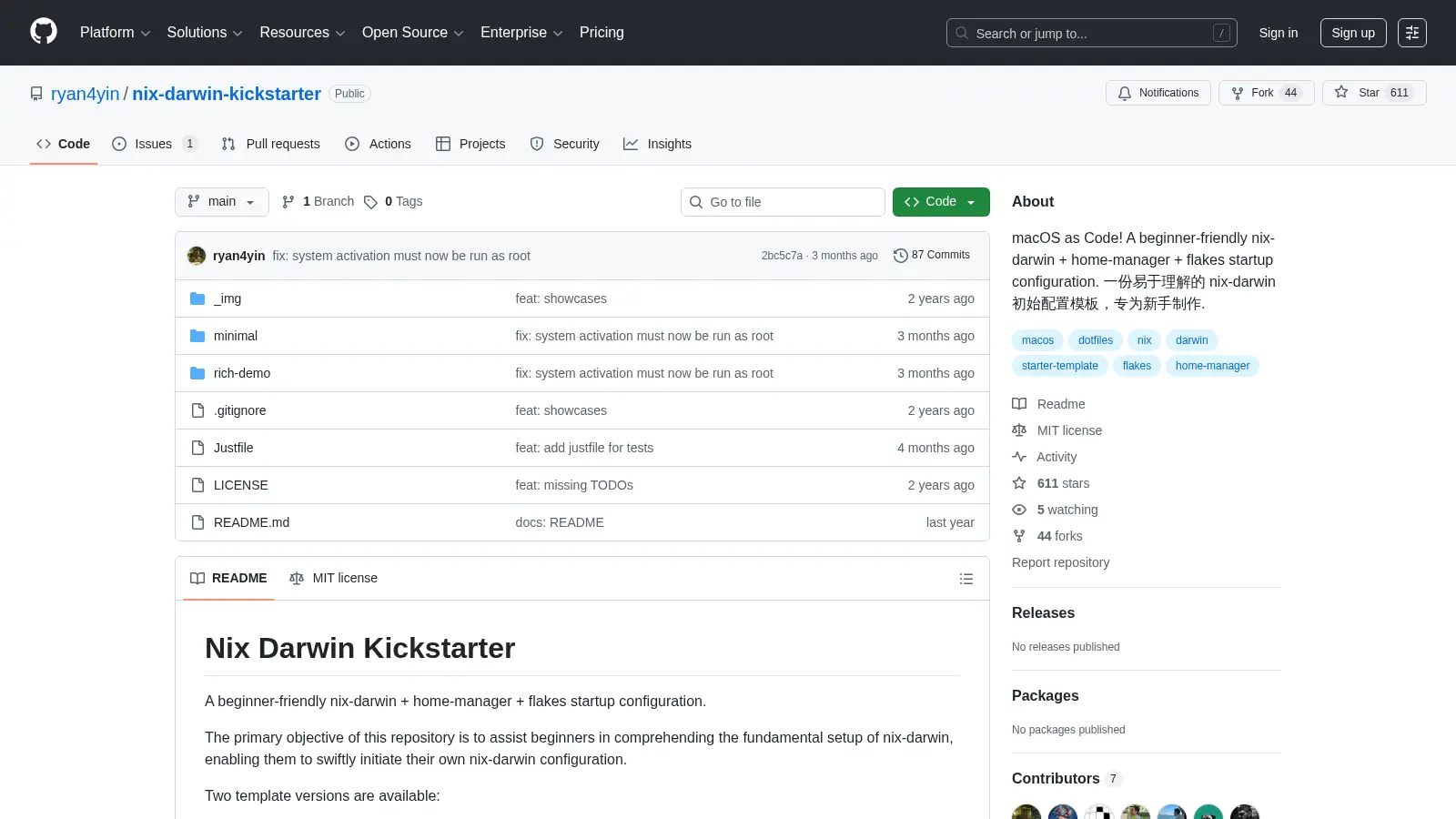Expand the Open Source menu
This screenshot has width=1456, height=819.
click(x=413, y=33)
